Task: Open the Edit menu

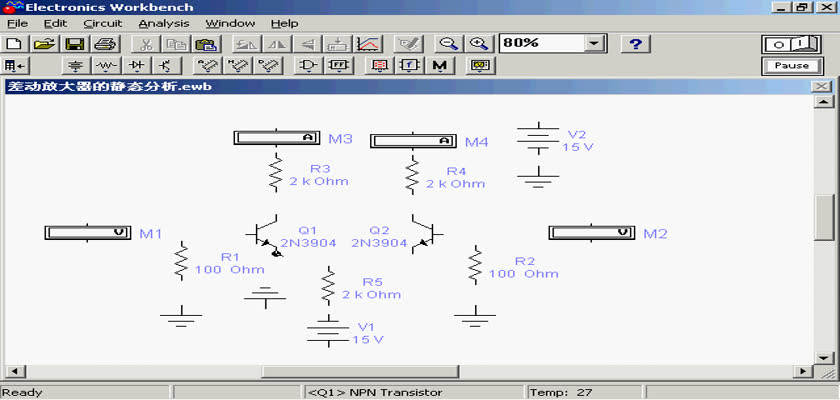Action: [55, 24]
